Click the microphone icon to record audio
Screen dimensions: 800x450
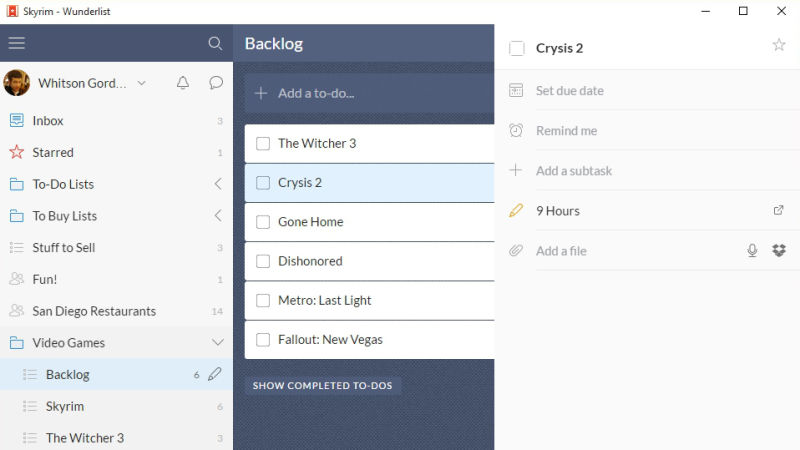point(752,251)
